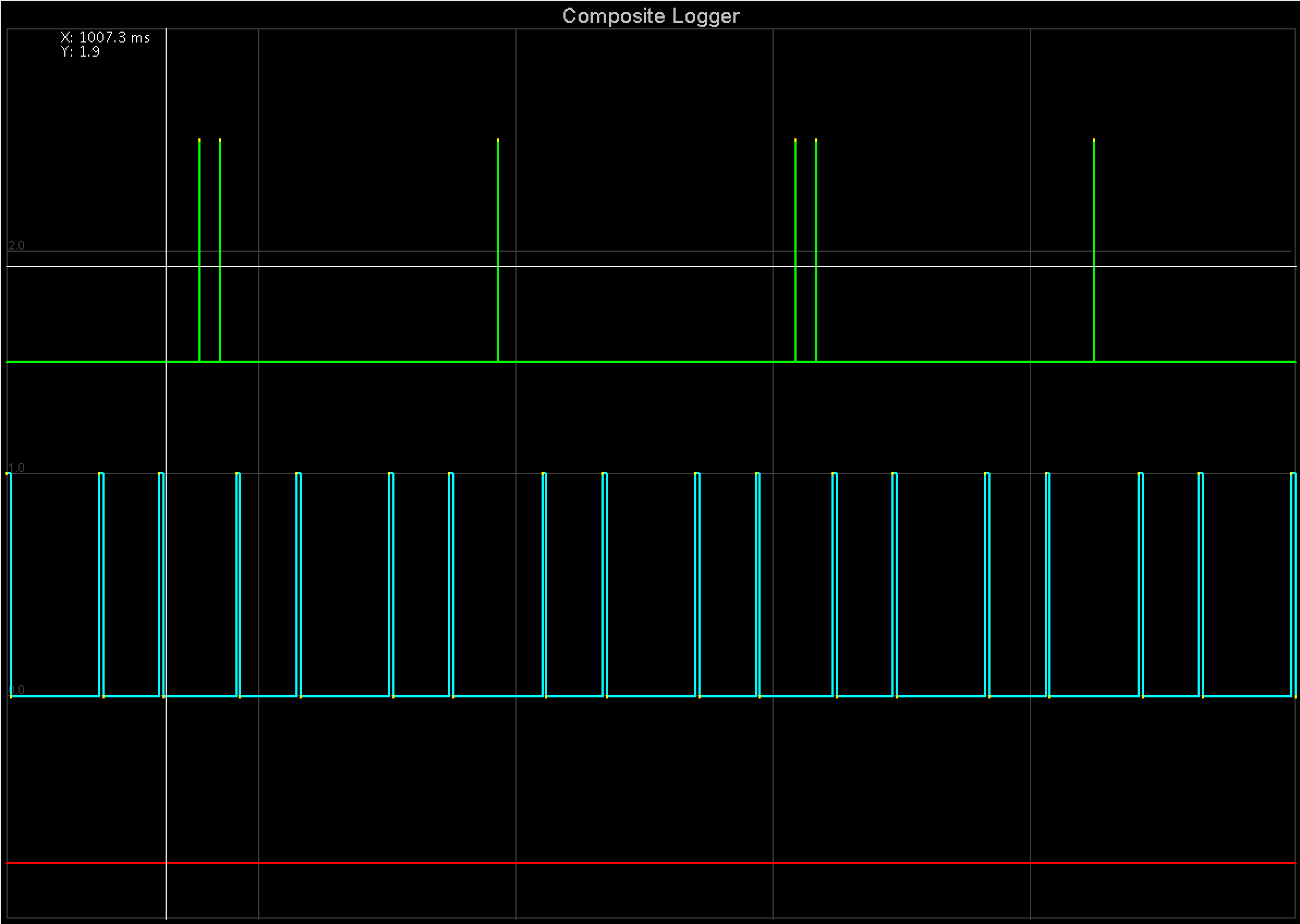Image resolution: width=1300 pixels, height=924 pixels.
Task: Click the 2.0 Y-axis gridline label
Action: click(x=16, y=245)
